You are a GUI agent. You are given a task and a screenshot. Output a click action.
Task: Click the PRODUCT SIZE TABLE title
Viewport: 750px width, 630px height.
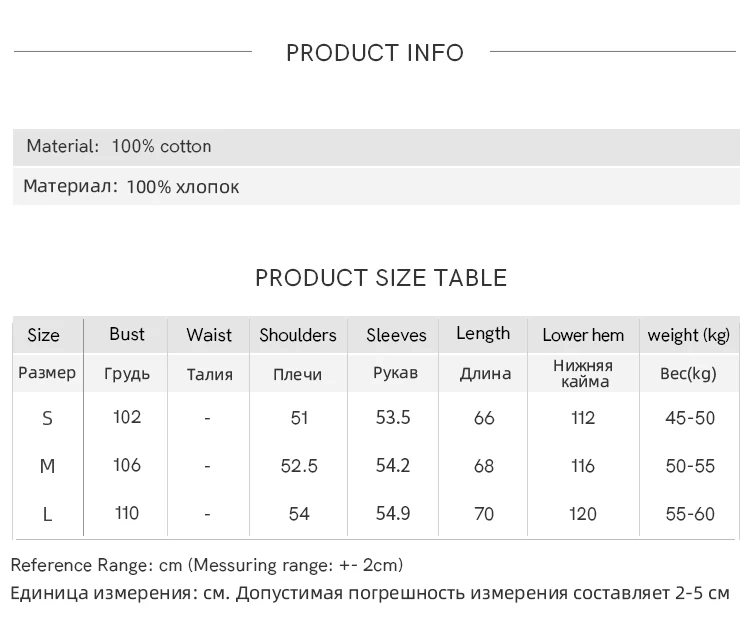(381, 278)
